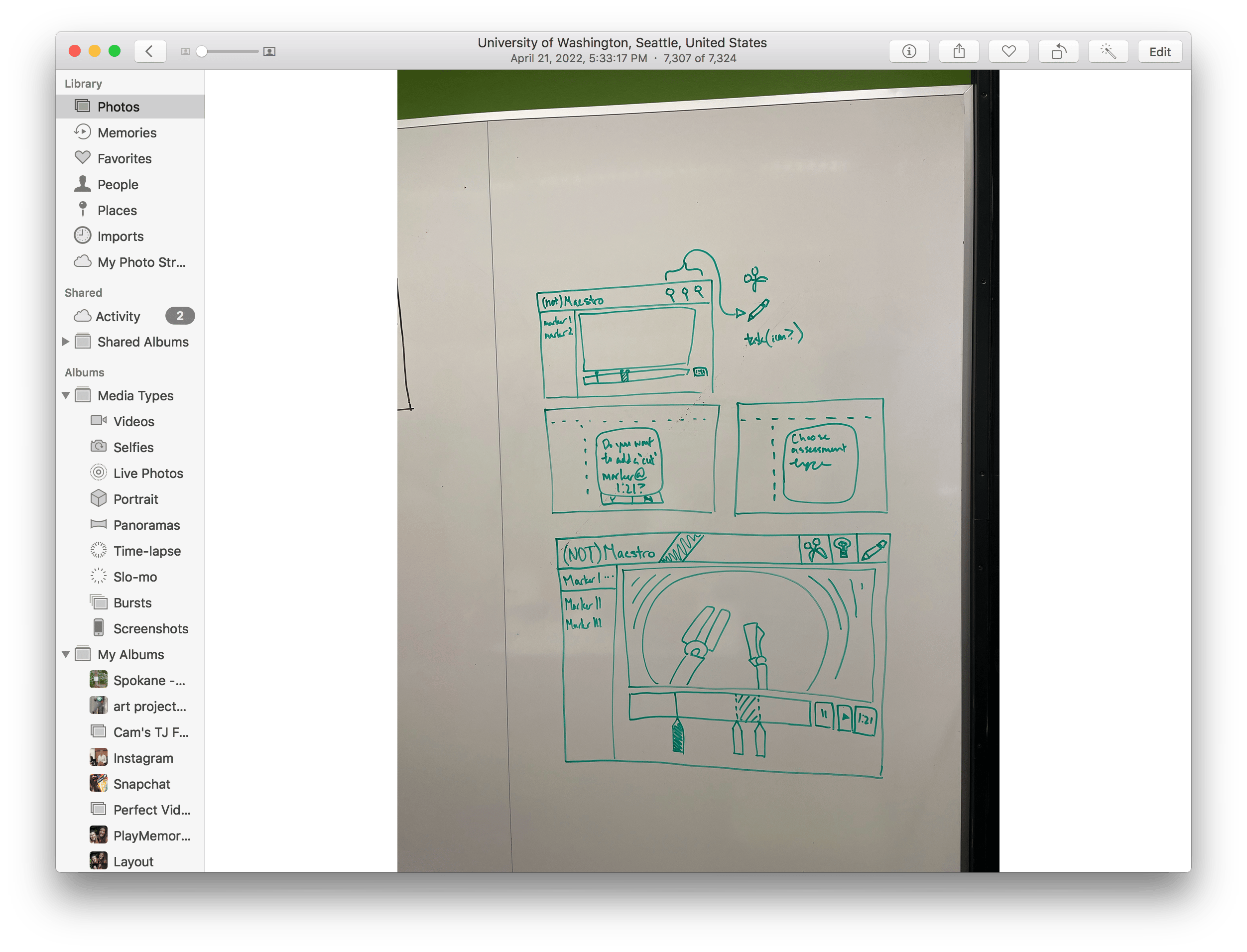Click the large thumbnail zoom icon
The image size is (1247, 952).
270,52
